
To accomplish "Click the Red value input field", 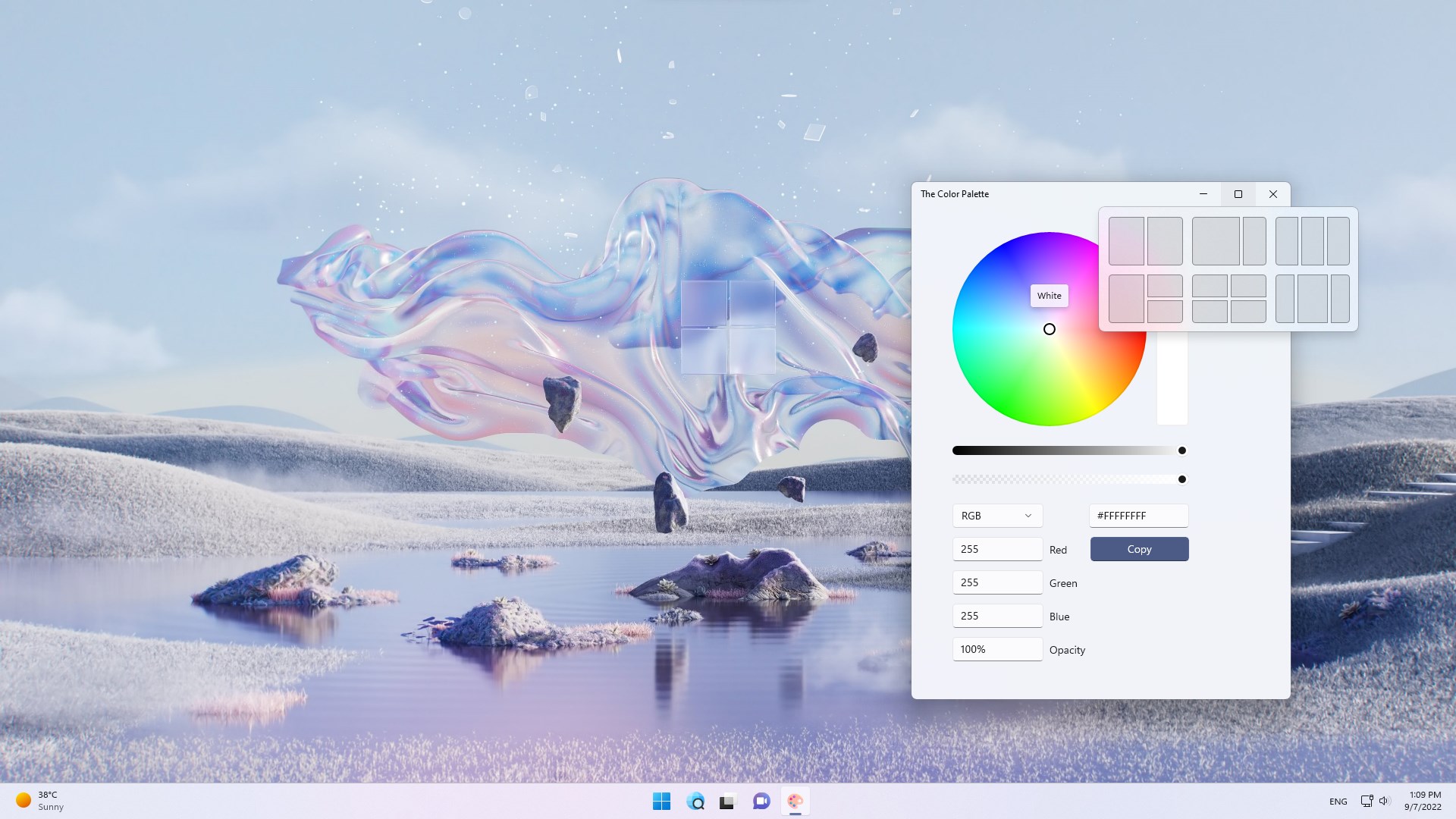I will (x=997, y=549).
